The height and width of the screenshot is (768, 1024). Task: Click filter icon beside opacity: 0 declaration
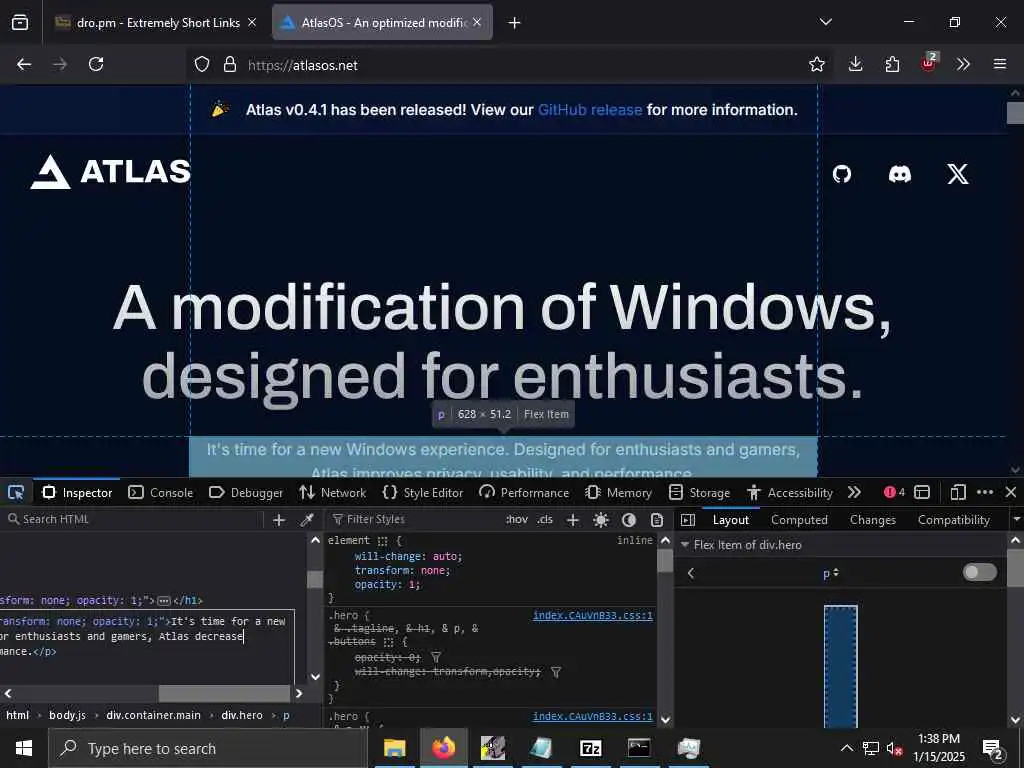[436, 658]
